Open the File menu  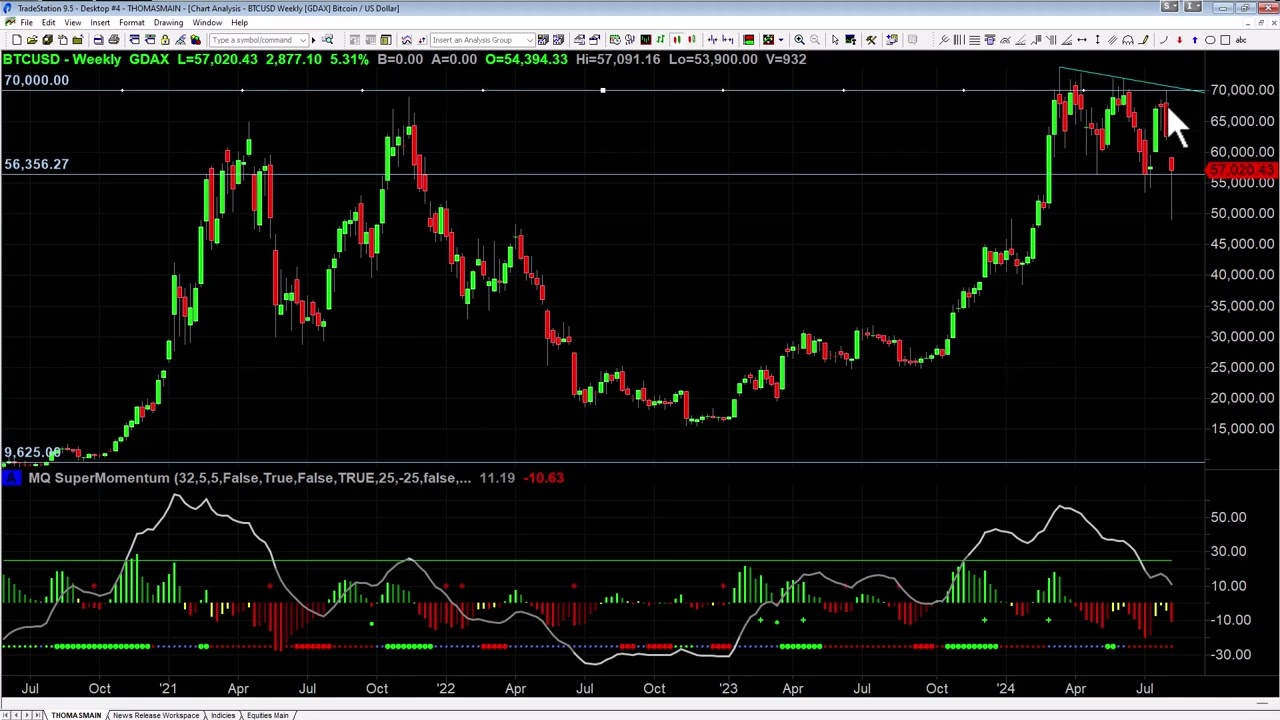pyautogui.click(x=27, y=22)
